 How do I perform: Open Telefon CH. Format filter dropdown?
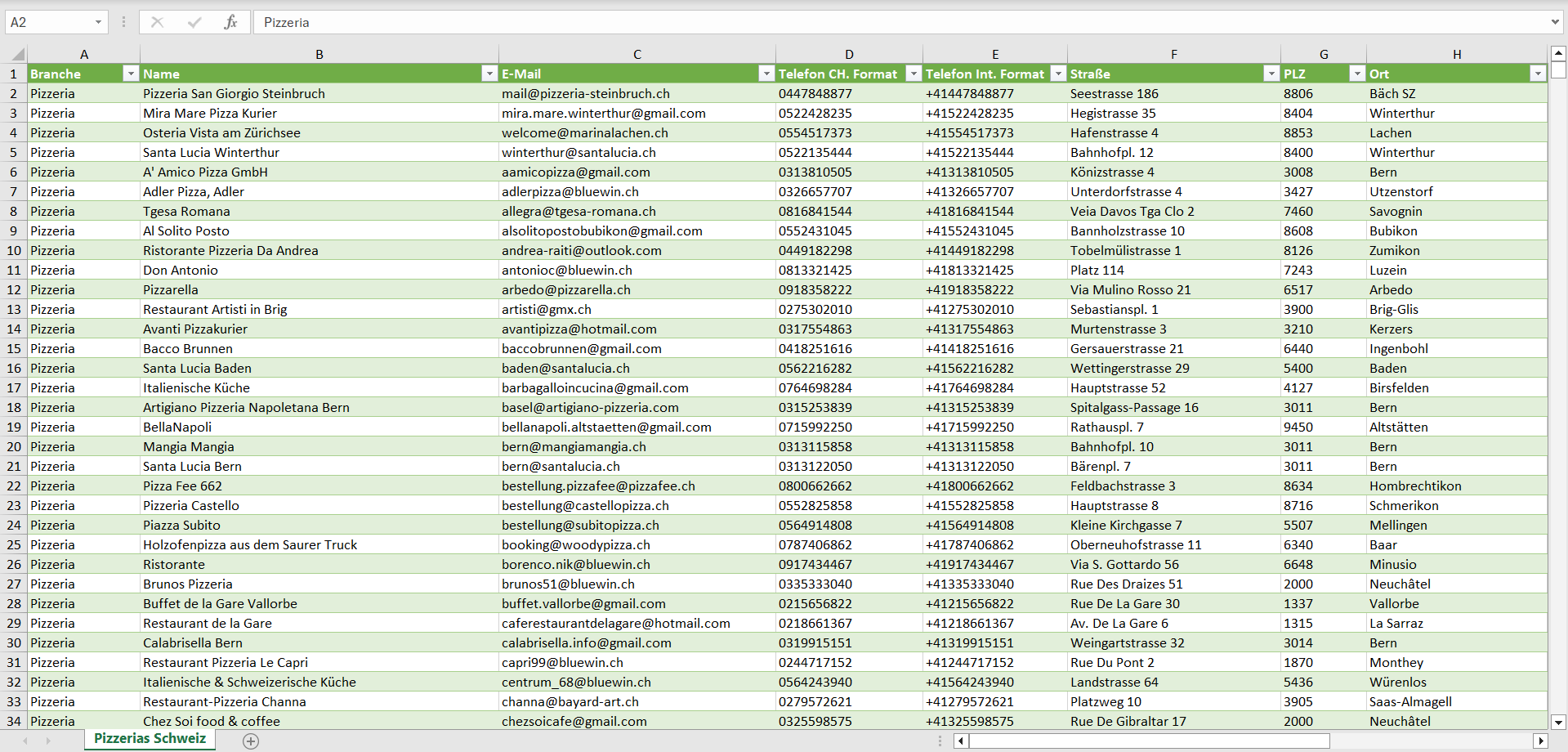pyautogui.click(x=914, y=74)
